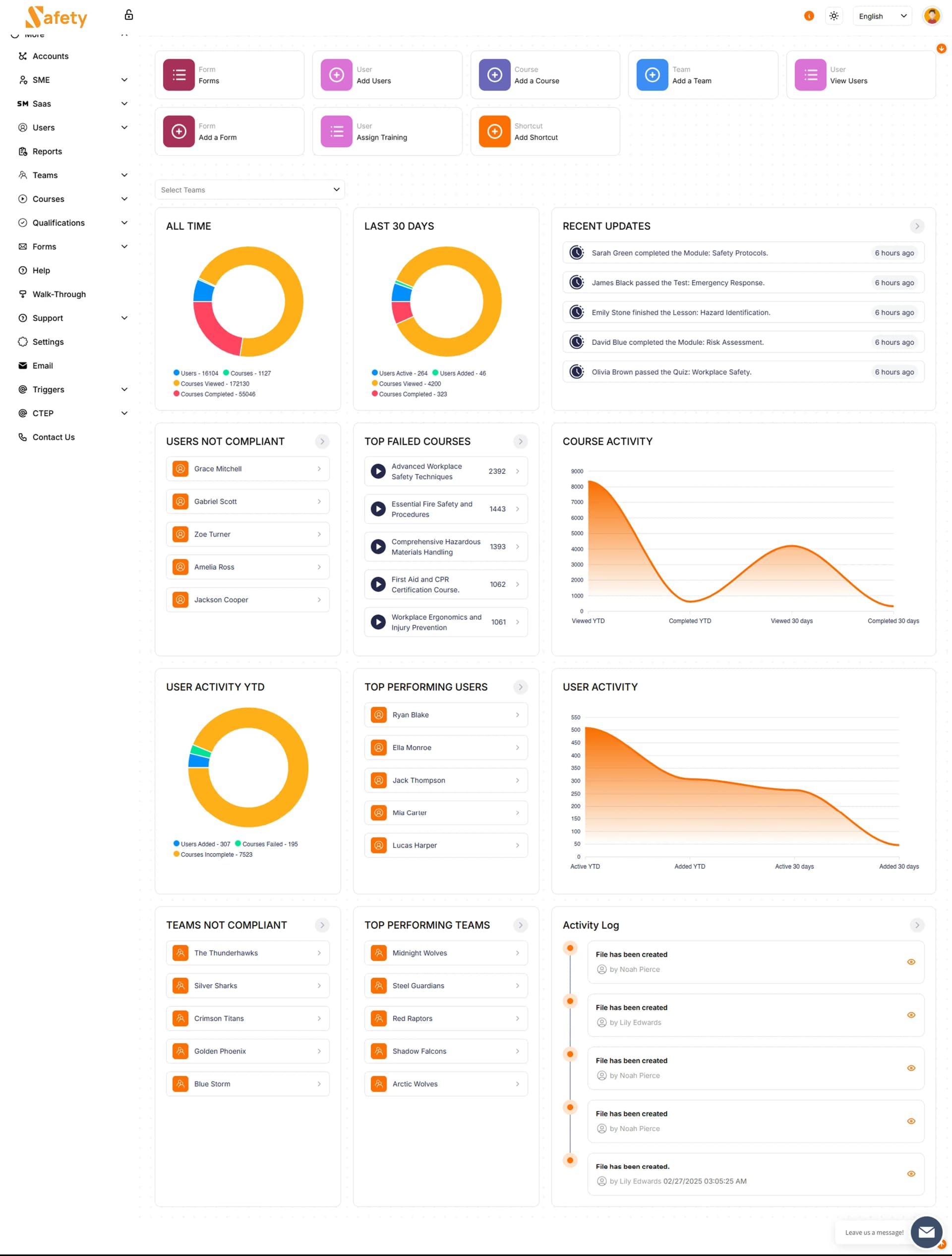The height and width of the screenshot is (1256, 952).
Task: Open Walk-Through in the sidebar
Action: pyautogui.click(x=59, y=294)
